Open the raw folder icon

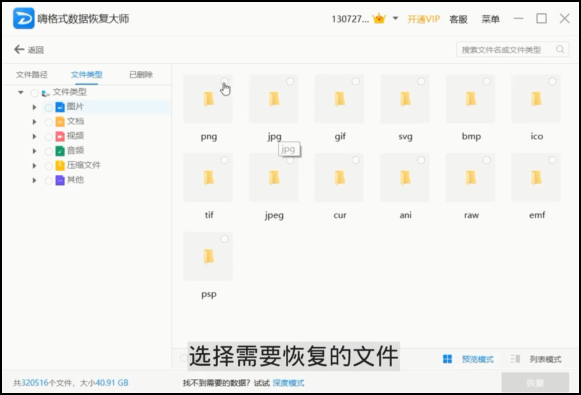tap(471, 178)
